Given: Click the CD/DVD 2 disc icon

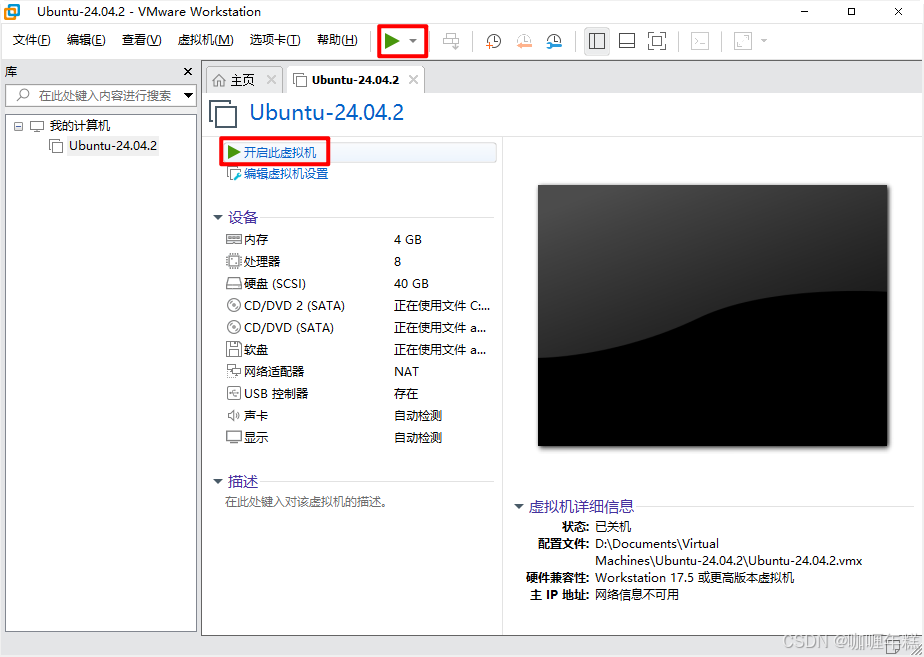Looking at the screenshot, I should (233, 305).
